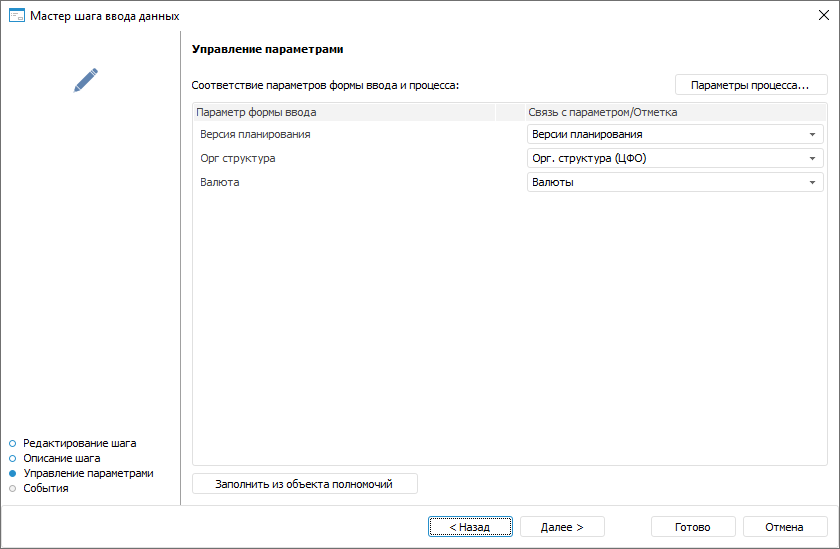Click the < Назад button

(470, 527)
